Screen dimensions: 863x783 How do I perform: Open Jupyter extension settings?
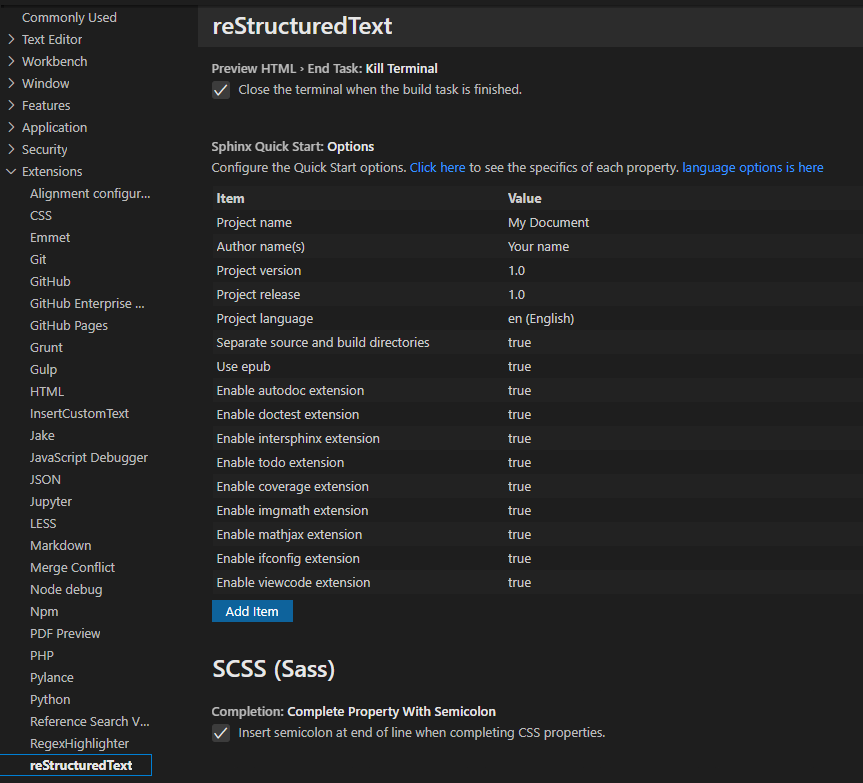click(50, 500)
